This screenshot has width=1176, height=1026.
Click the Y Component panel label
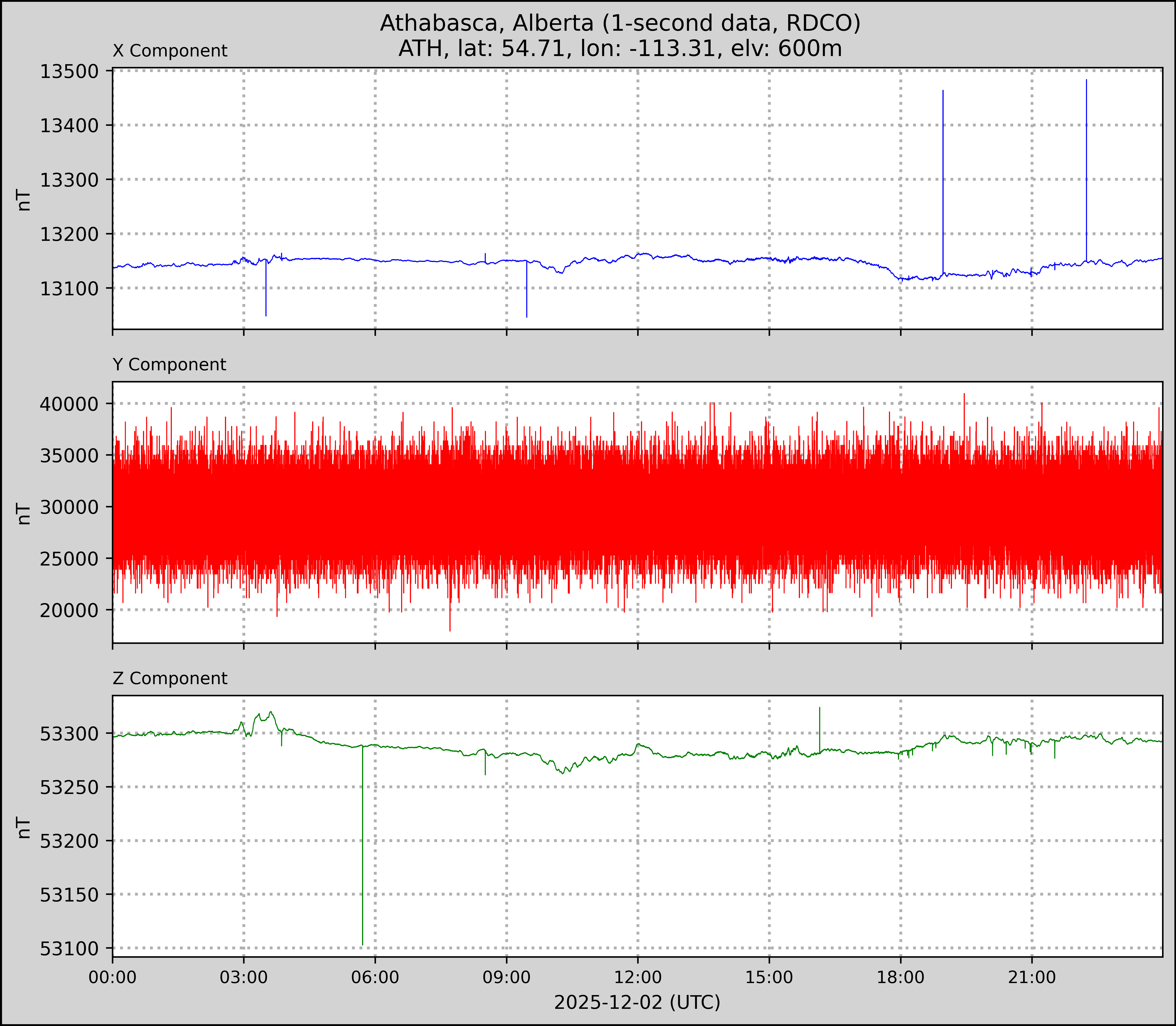click(x=169, y=365)
